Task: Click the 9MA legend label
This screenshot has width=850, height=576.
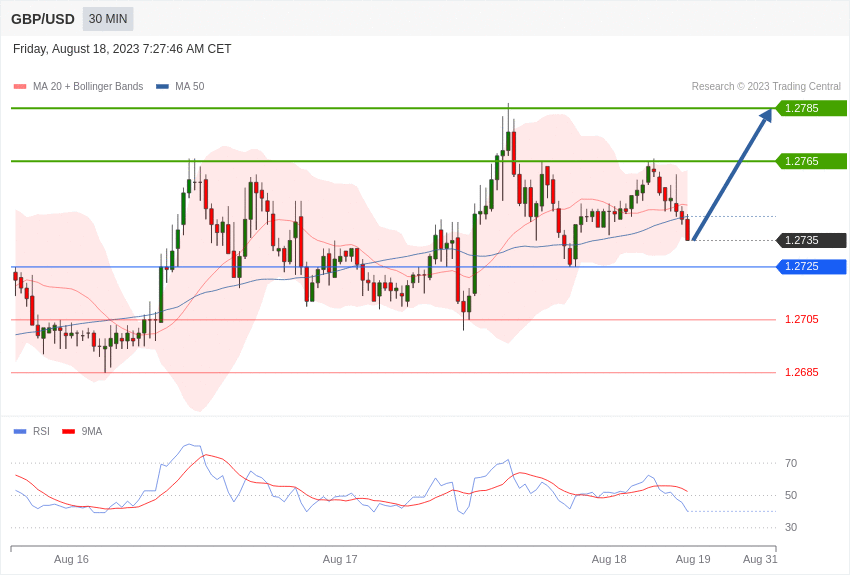Action: 92,431
